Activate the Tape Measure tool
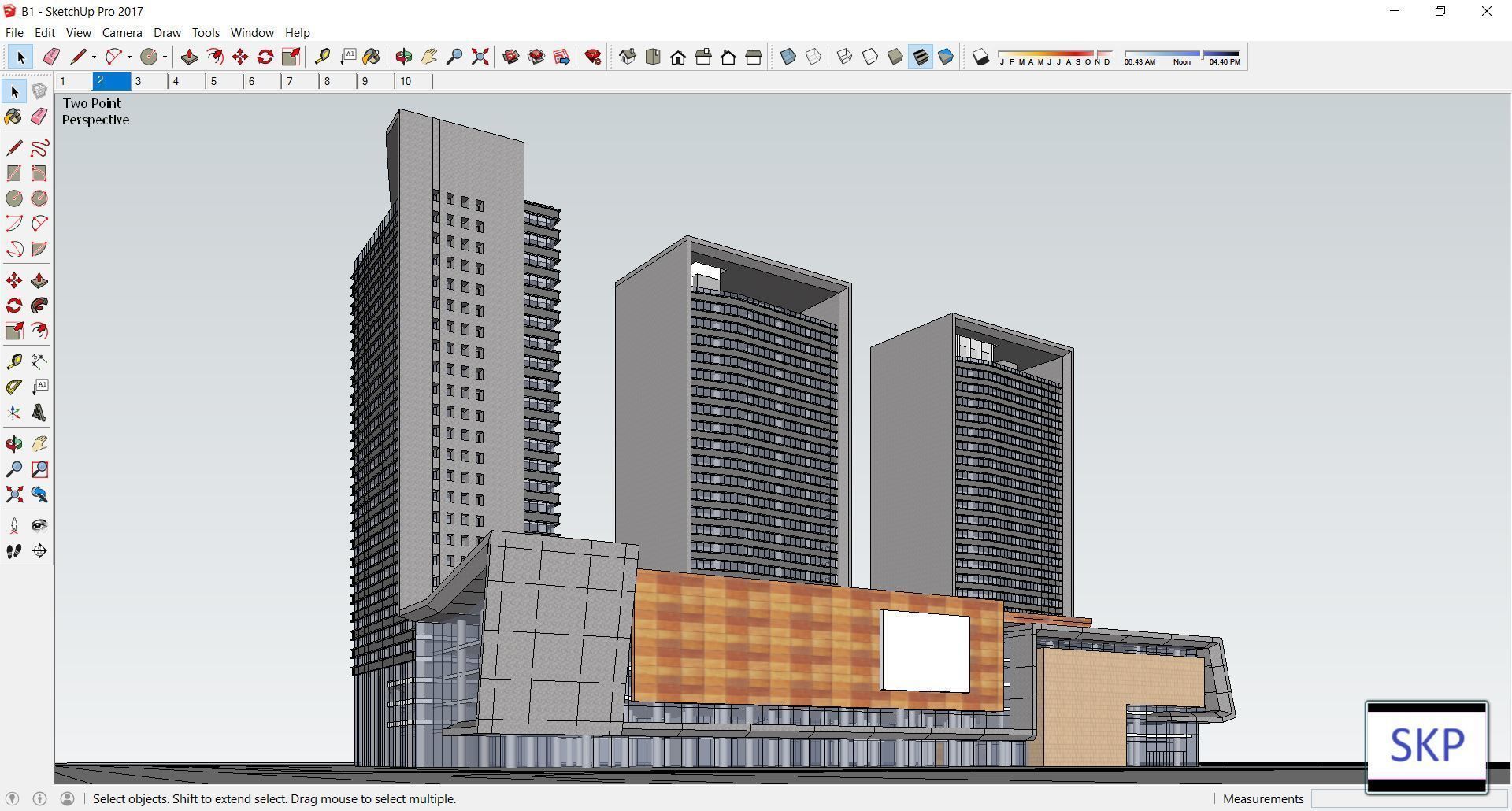The height and width of the screenshot is (811, 1512). point(323,56)
